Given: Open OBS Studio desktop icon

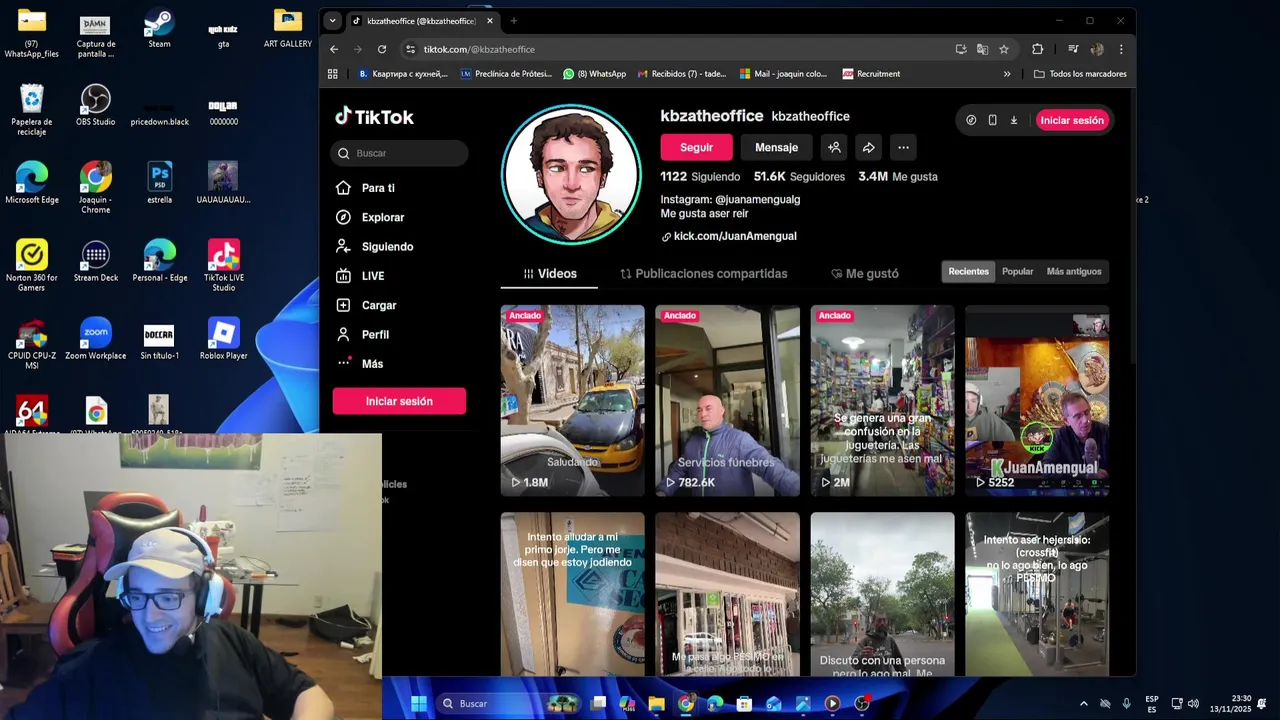Looking at the screenshot, I should tap(96, 105).
